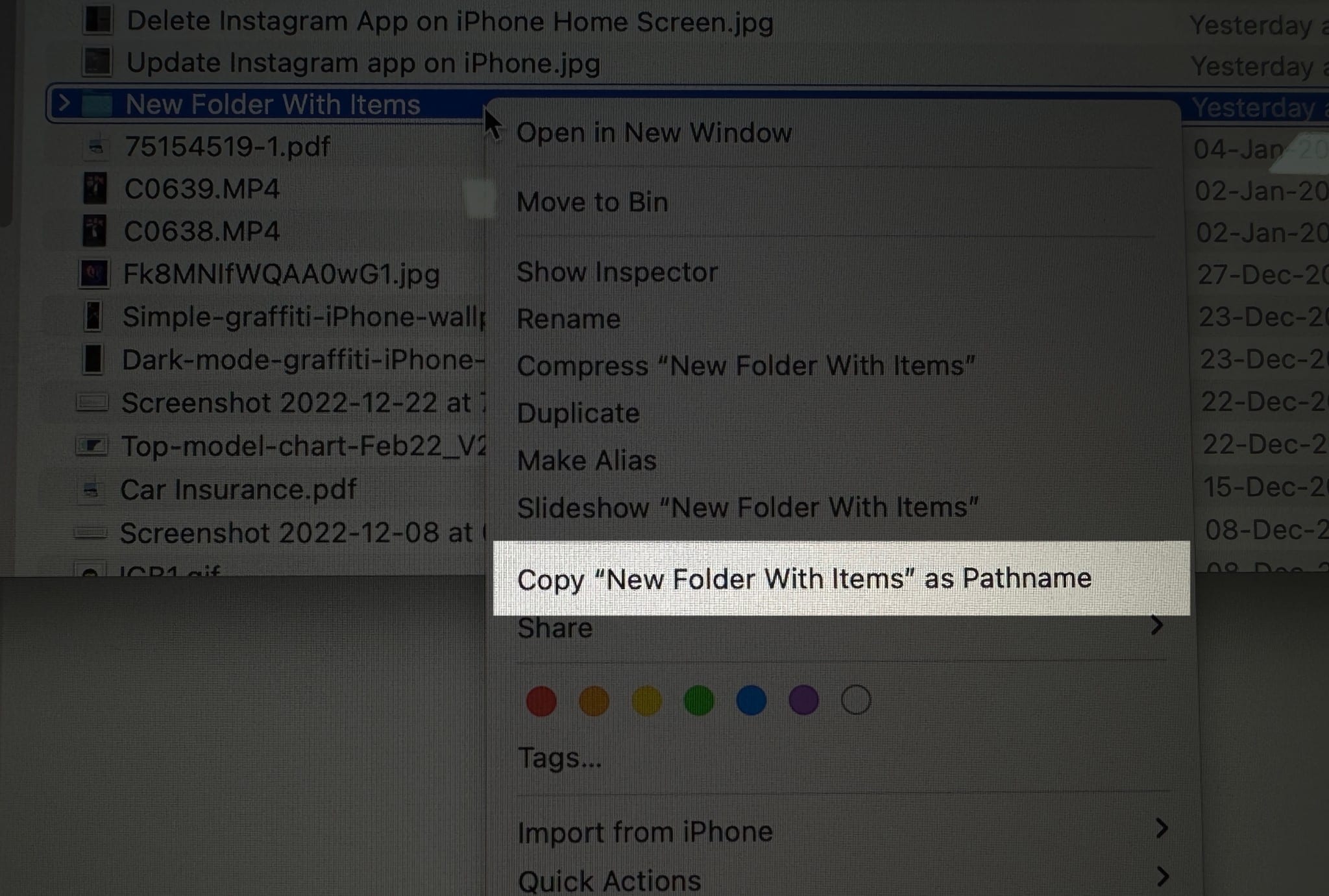Select the file name Update Instagram app on iPhone.jpg
The image size is (1329, 896).
point(363,64)
